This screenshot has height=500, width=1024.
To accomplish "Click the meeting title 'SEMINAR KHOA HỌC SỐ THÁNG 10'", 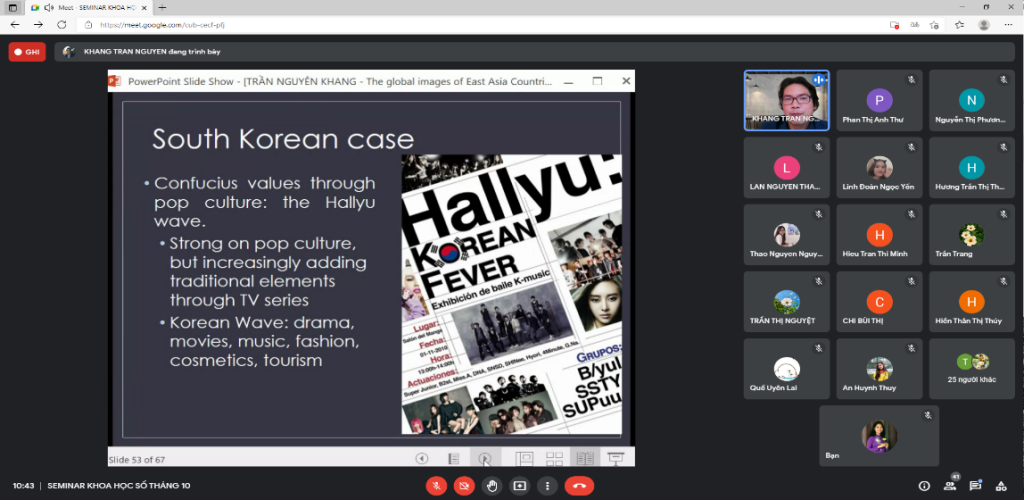I will (119, 486).
